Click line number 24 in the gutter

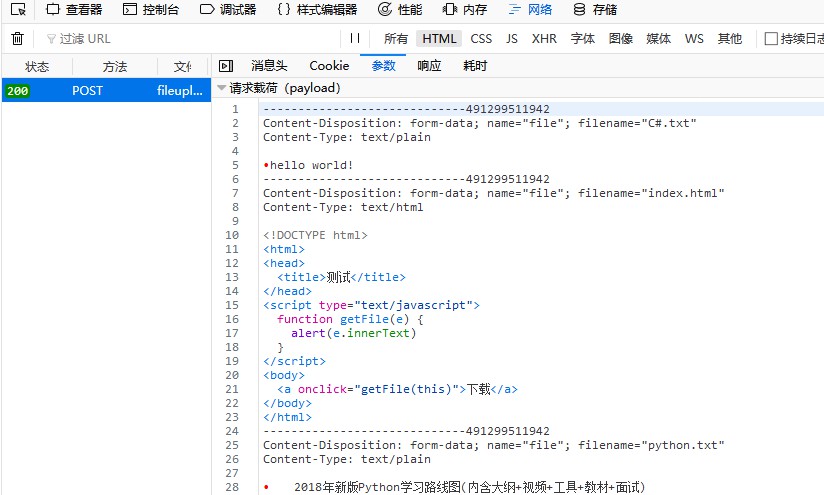click(232, 431)
